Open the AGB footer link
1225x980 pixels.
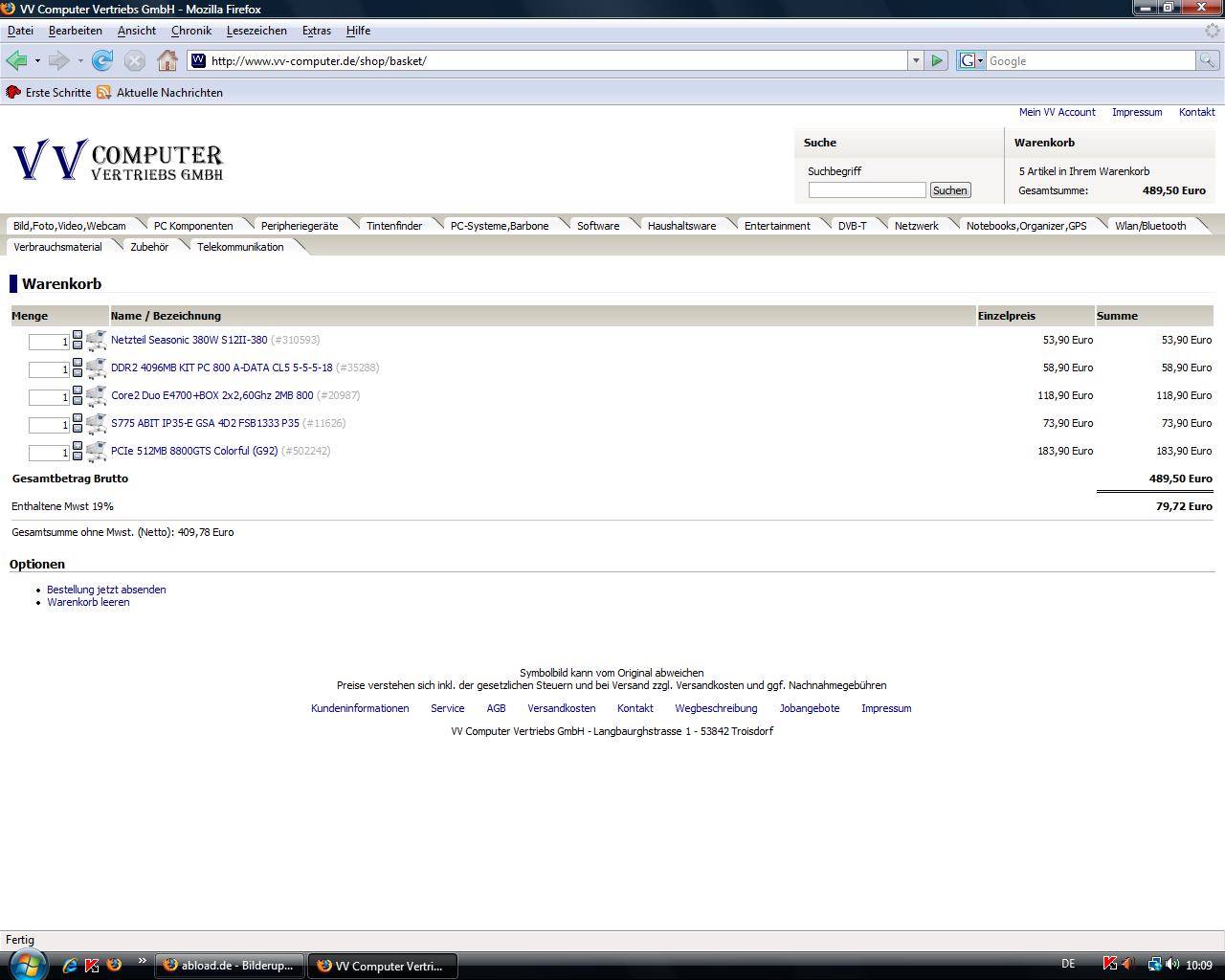point(496,708)
